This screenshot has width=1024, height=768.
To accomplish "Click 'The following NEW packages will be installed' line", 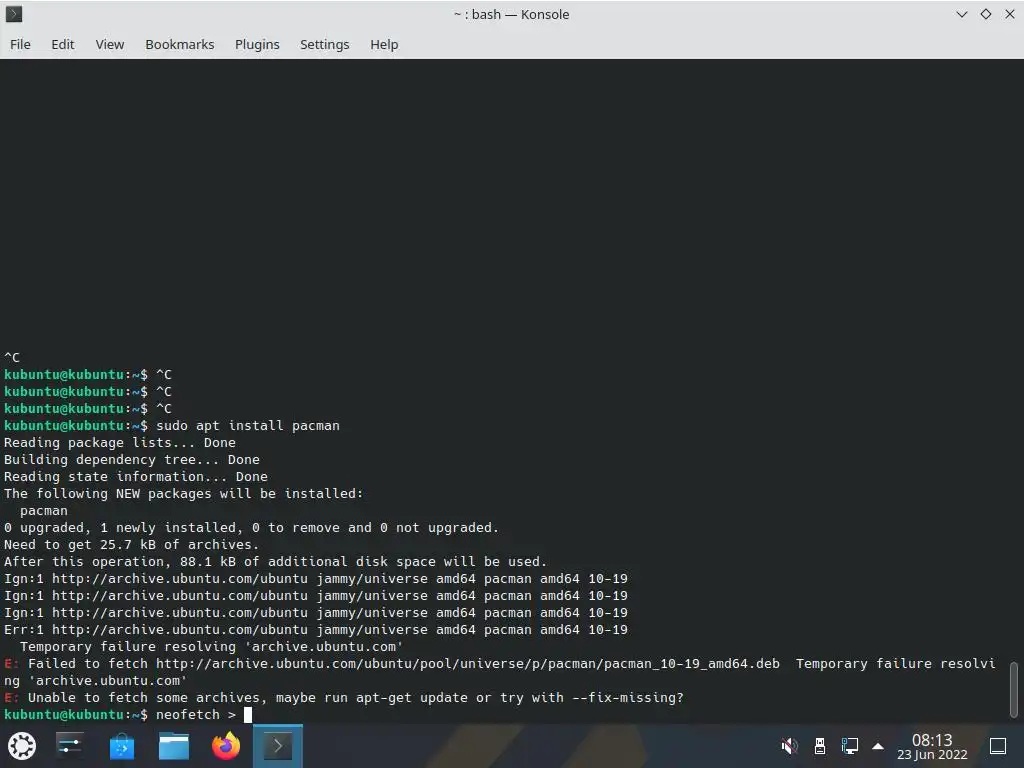I will pyautogui.click(x=183, y=494).
